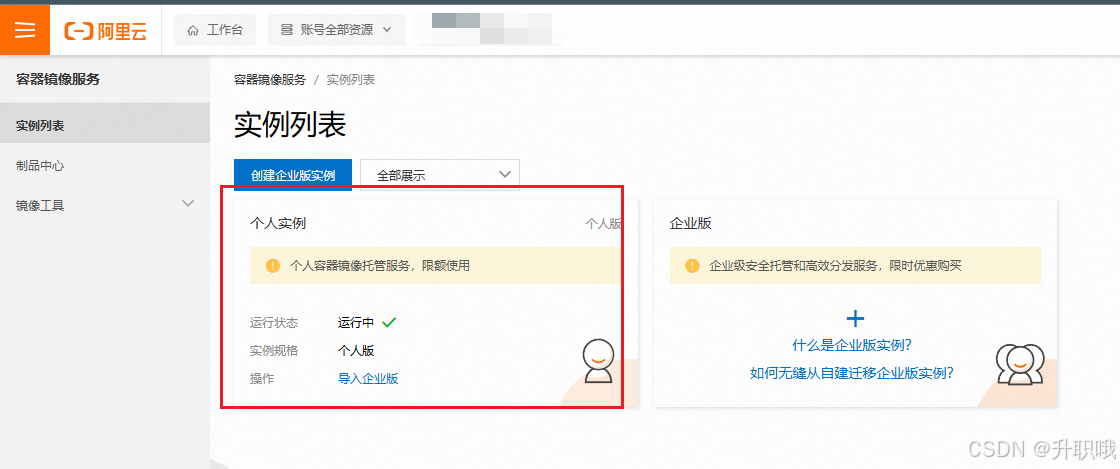Image resolution: width=1120 pixels, height=469 pixels.
Task: Click the home icon in 工作台 button
Action: (x=193, y=30)
